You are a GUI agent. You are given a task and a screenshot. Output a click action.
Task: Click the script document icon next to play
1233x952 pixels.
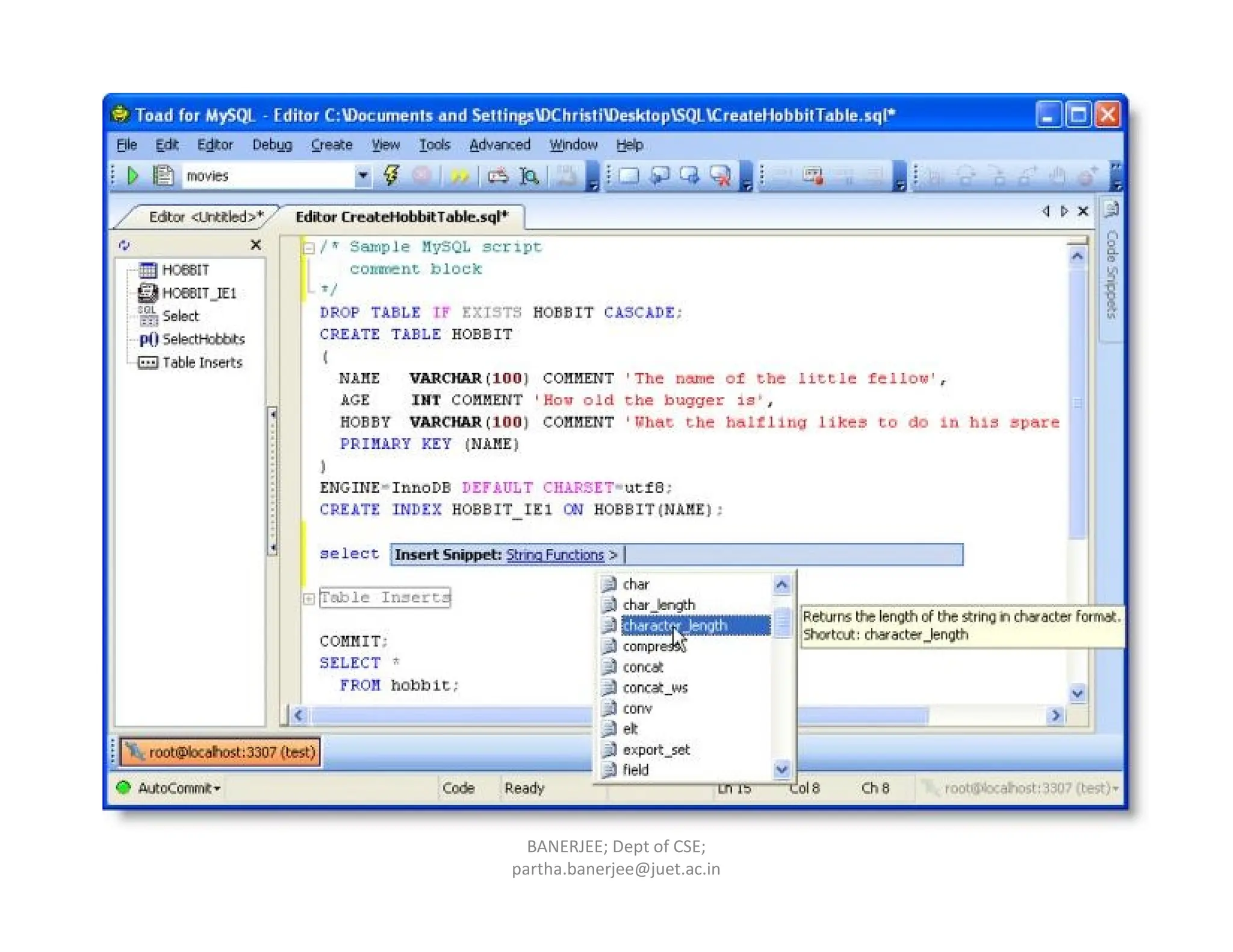tap(163, 176)
